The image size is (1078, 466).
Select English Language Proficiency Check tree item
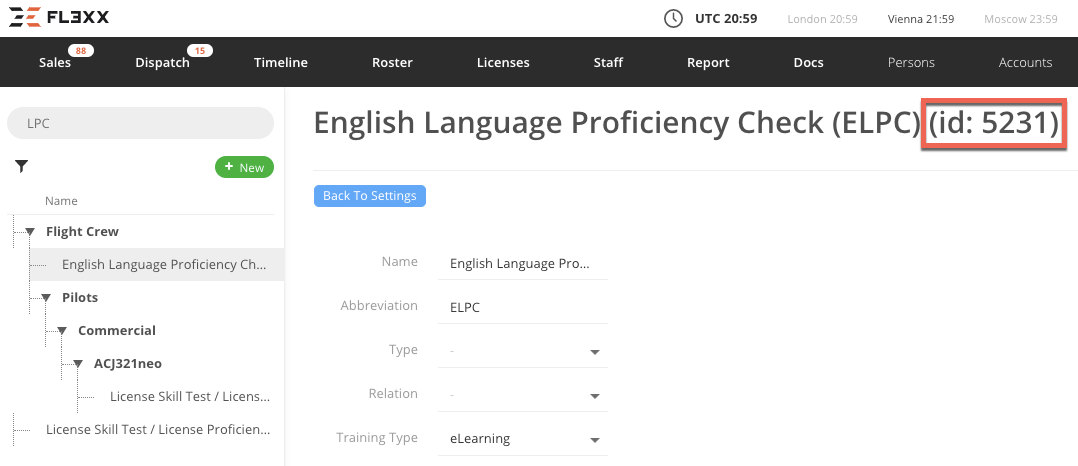tap(164, 265)
